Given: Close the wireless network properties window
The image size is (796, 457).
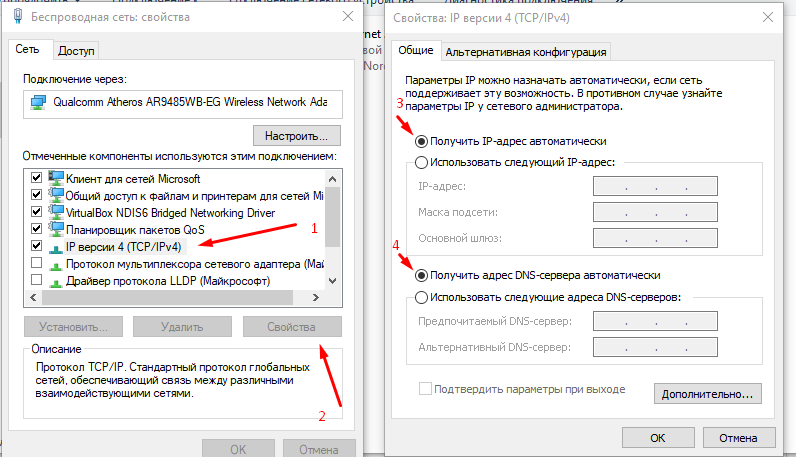Looking at the screenshot, I should pyautogui.click(x=348, y=16).
